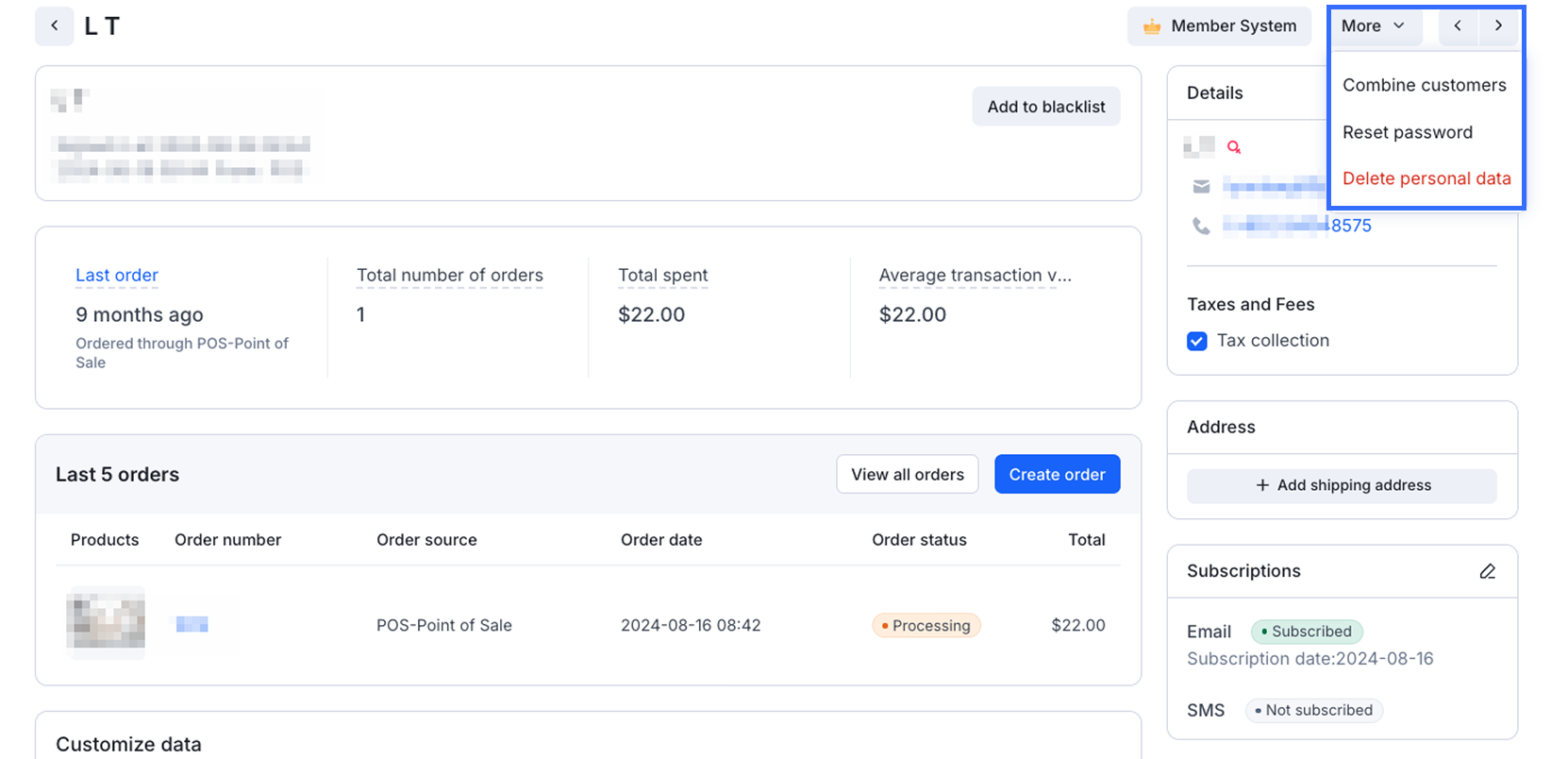1568x759 pixels.
Task: Click the back arrow beside customer name
Action: coord(55,26)
